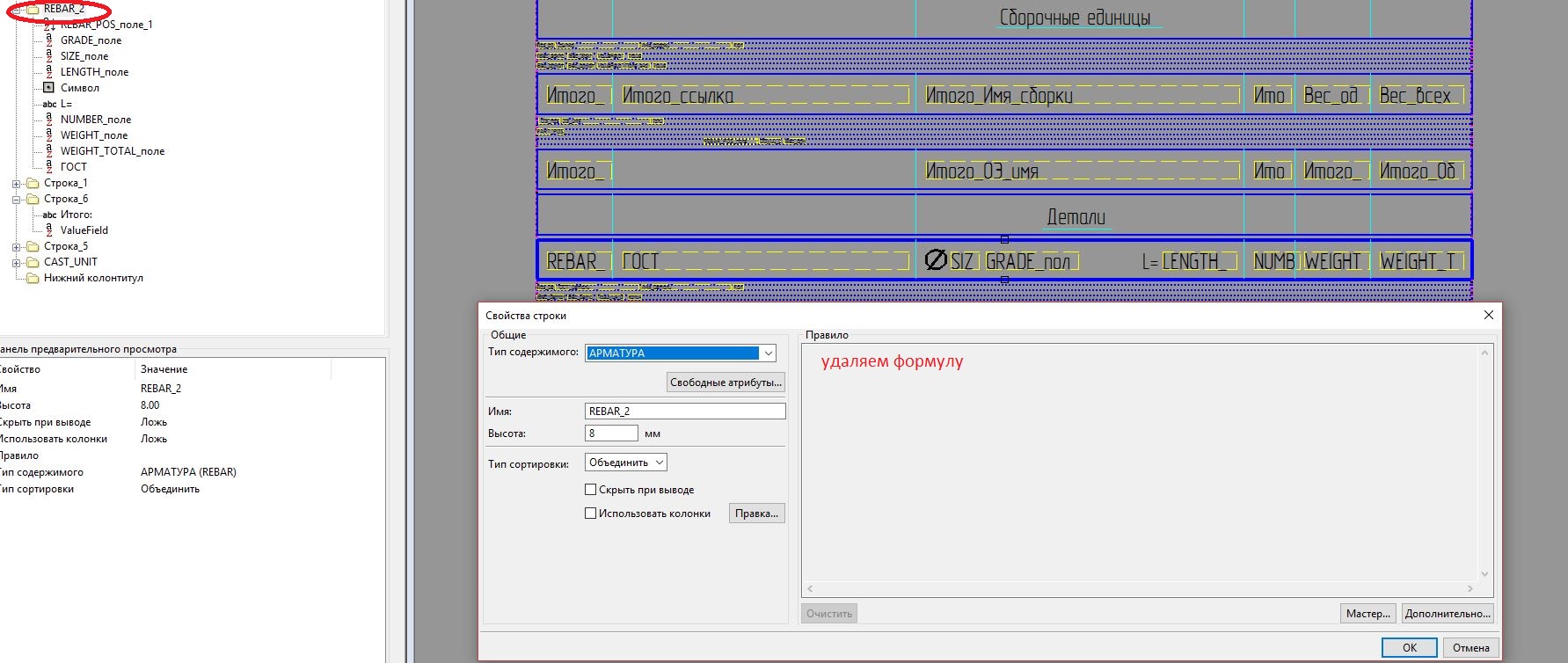This screenshot has width=1568, height=663.
Task: Open the Тип содержимого dropdown
Action: [769, 353]
